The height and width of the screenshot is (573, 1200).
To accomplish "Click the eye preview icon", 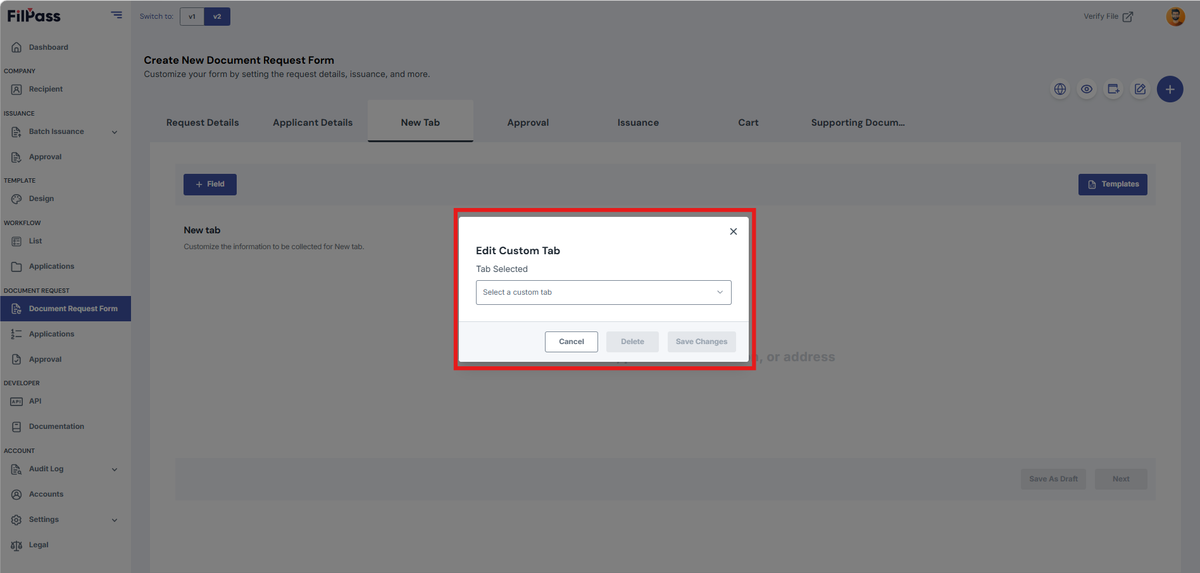I will tap(1087, 89).
